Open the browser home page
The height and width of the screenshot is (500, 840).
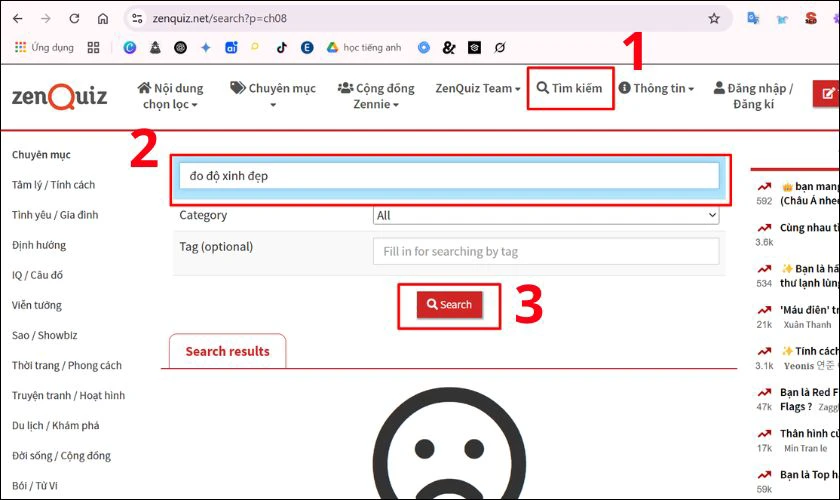(103, 19)
